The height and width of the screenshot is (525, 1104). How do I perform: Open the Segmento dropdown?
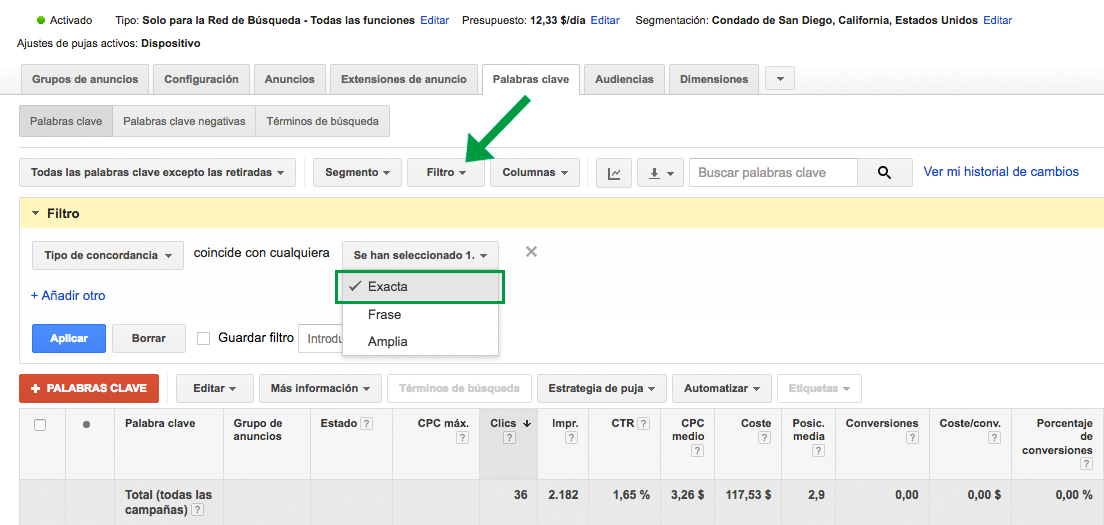coord(357,172)
